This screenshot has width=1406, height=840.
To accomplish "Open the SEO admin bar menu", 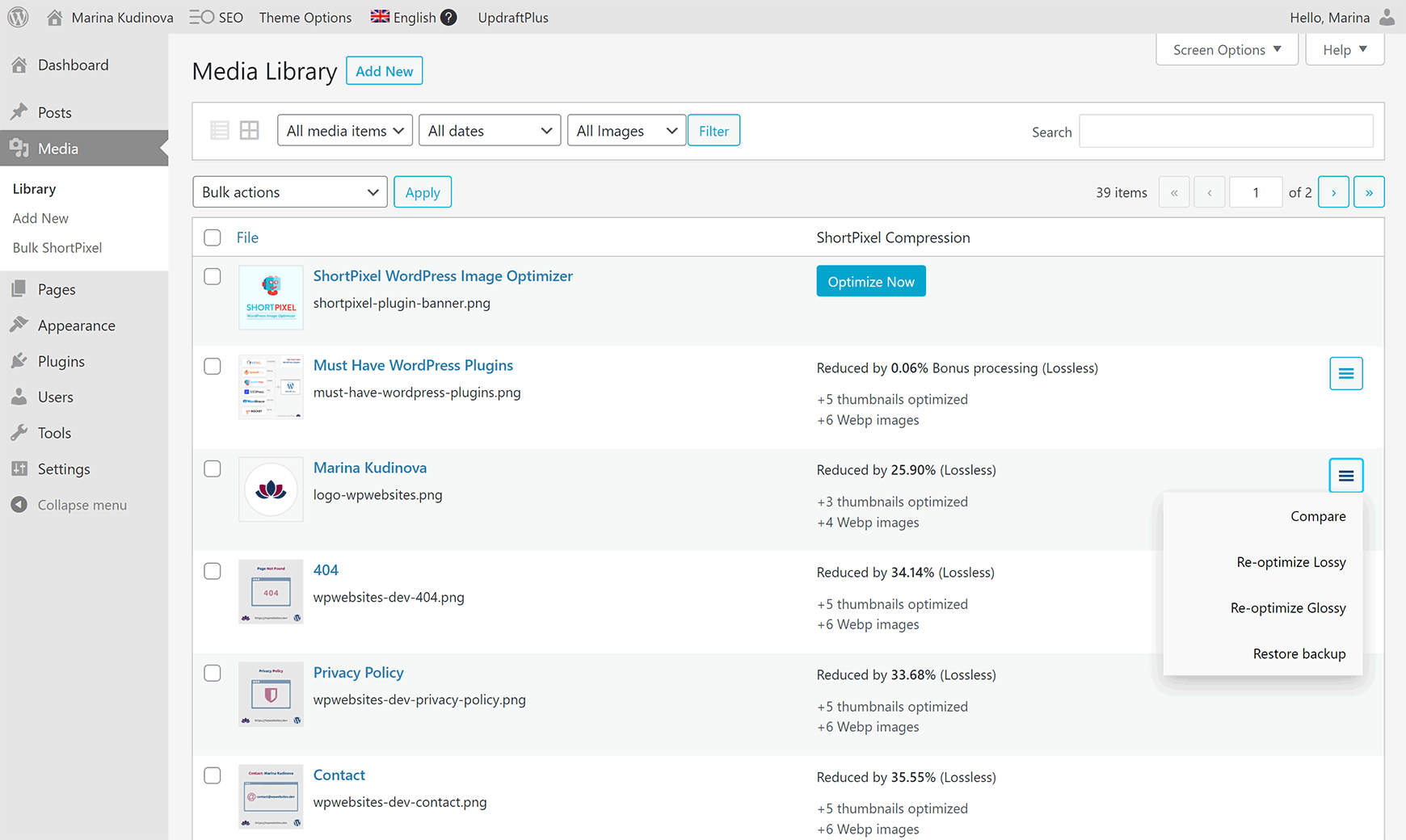I will (x=217, y=17).
